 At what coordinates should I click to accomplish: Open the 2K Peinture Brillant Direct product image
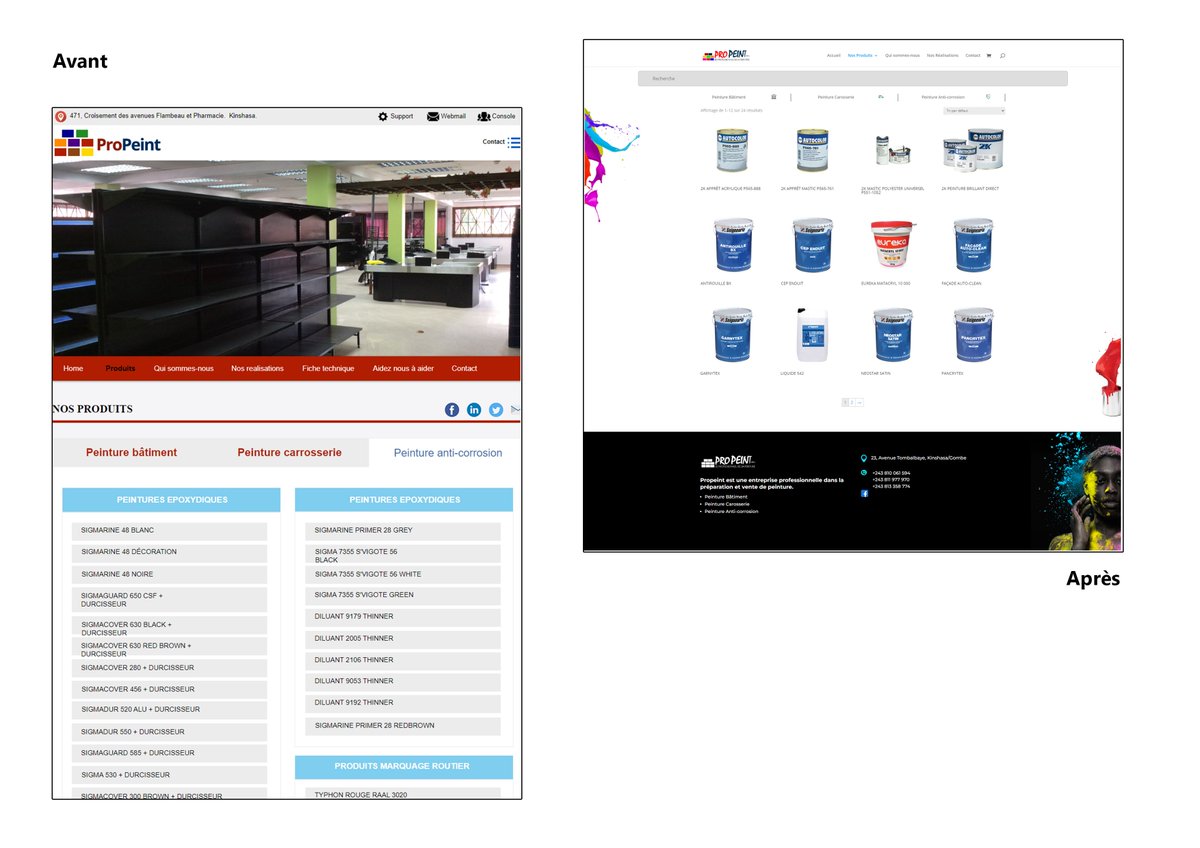[x=974, y=150]
